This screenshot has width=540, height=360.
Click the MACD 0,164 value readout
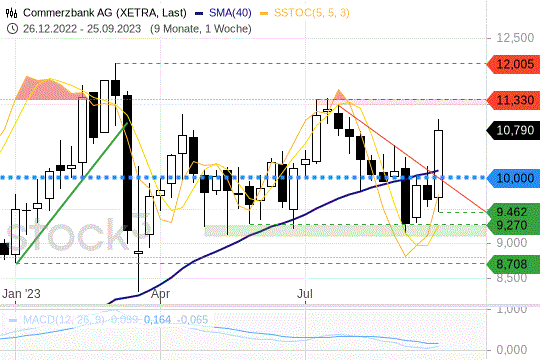pyautogui.click(x=157, y=320)
